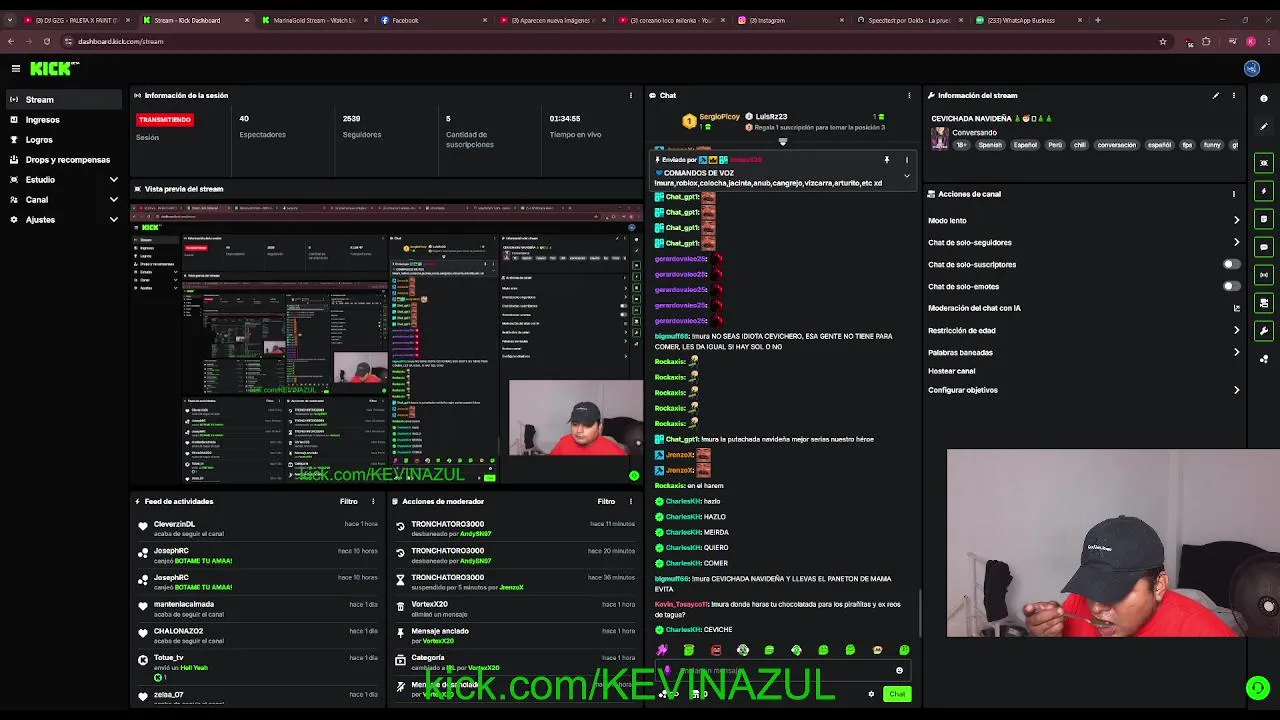The width and height of the screenshot is (1280, 720).
Task: Reload the browser page
Action: pyautogui.click(x=46, y=41)
